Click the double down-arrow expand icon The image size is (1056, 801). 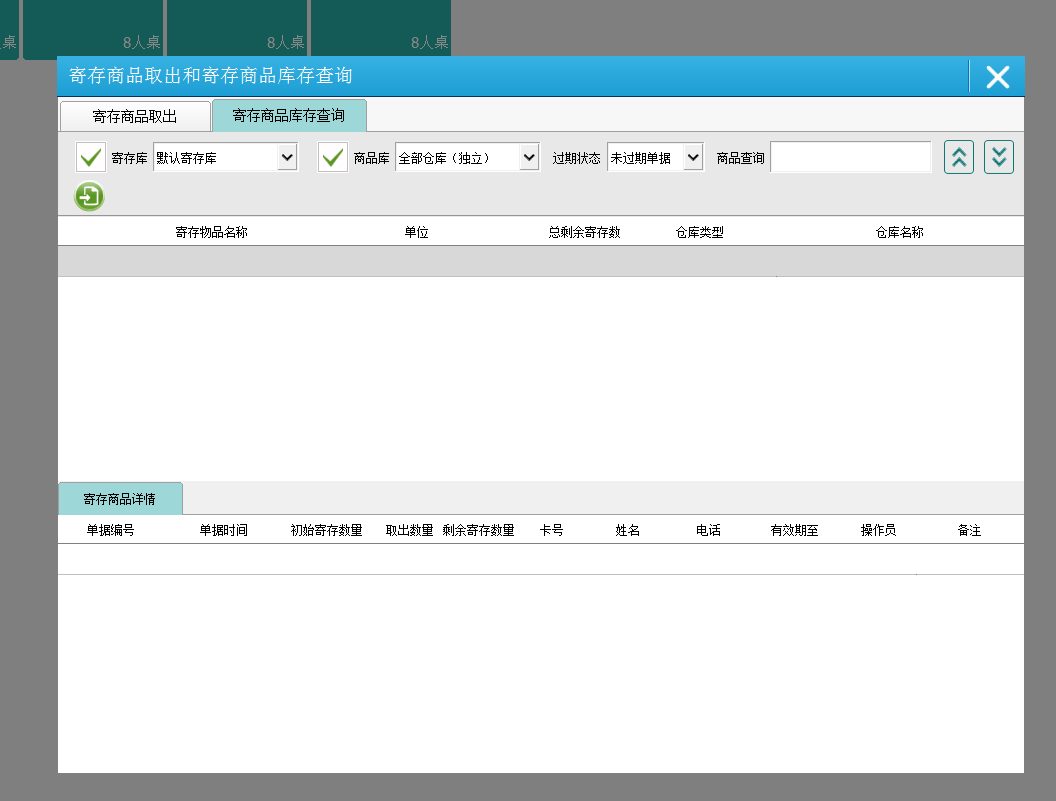[998, 157]
